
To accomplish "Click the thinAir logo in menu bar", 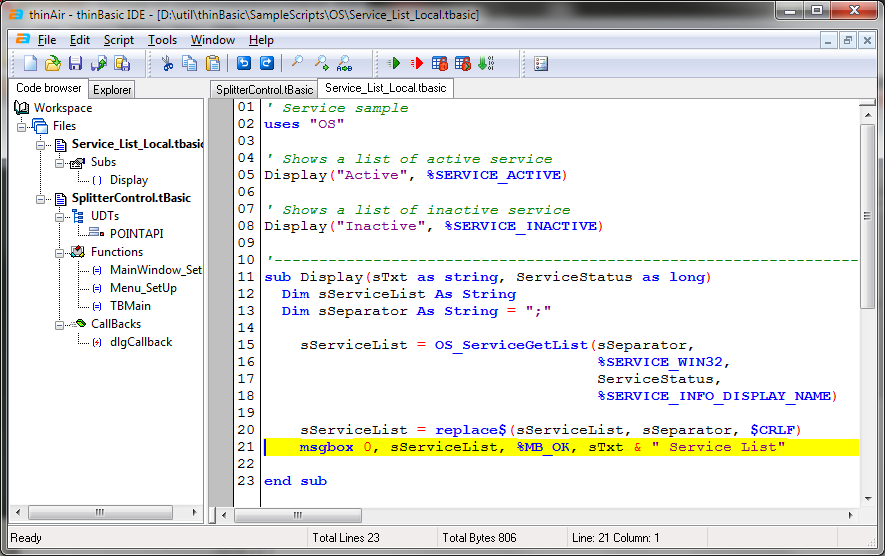I will [23, 39].
